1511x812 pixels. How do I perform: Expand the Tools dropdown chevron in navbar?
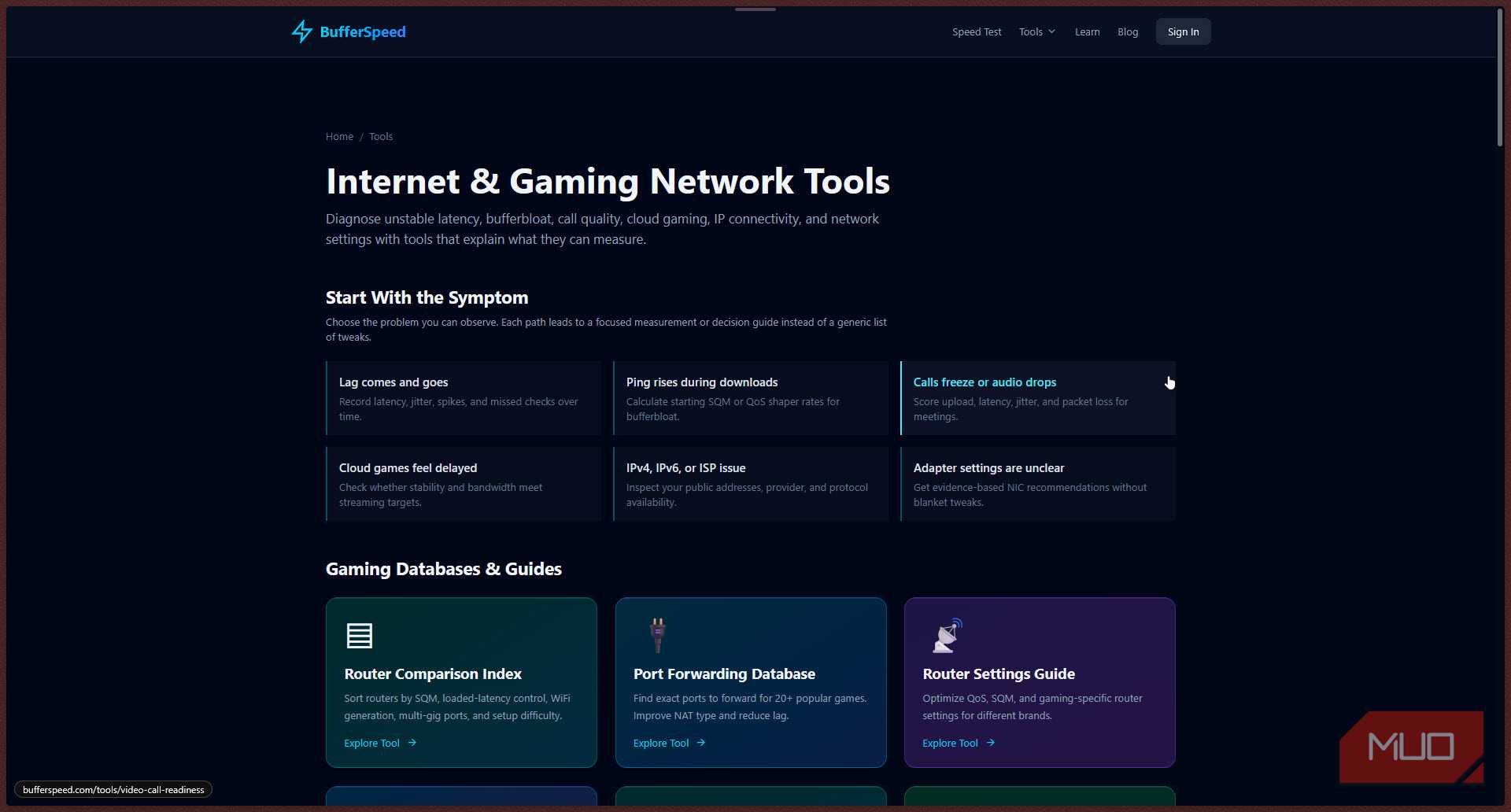click(x=1051, y=31)
